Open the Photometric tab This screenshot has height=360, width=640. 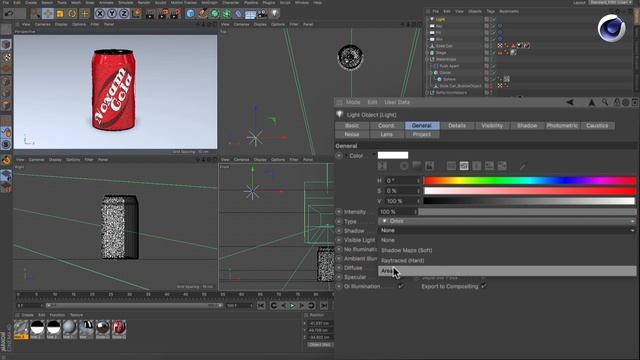pyautogui.click(x=562, y=126)
